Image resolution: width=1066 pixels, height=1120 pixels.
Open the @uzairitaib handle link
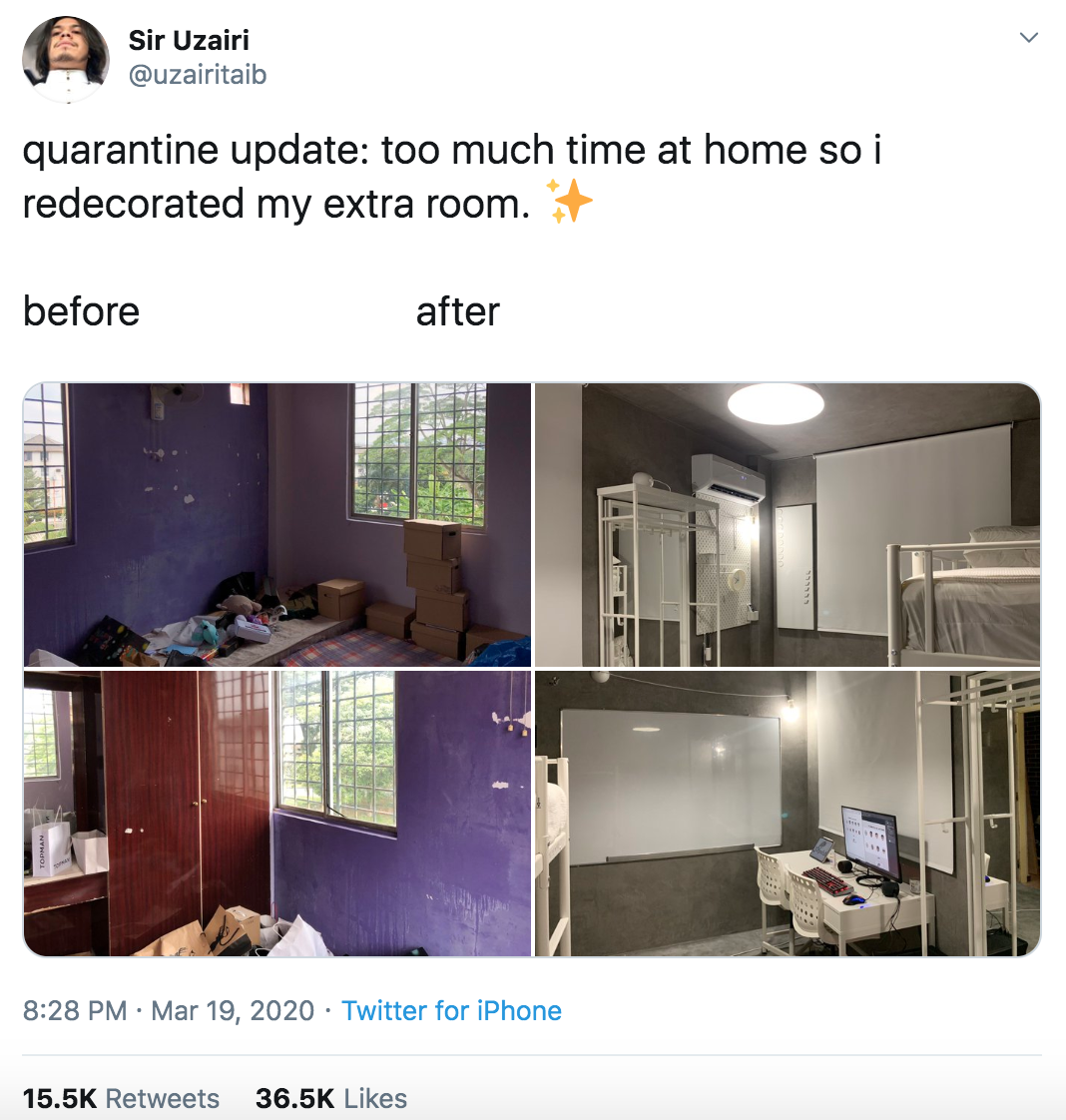[x=198, y=74]
